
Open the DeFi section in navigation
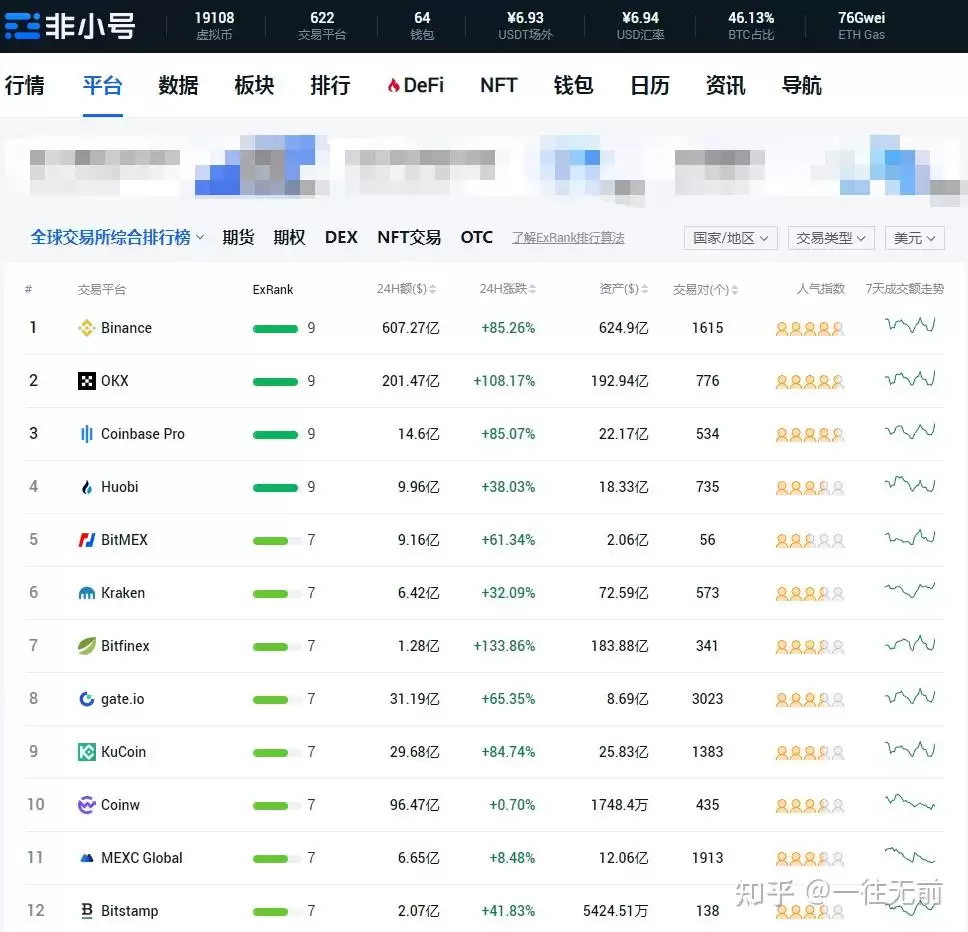(x=415, y=86)
